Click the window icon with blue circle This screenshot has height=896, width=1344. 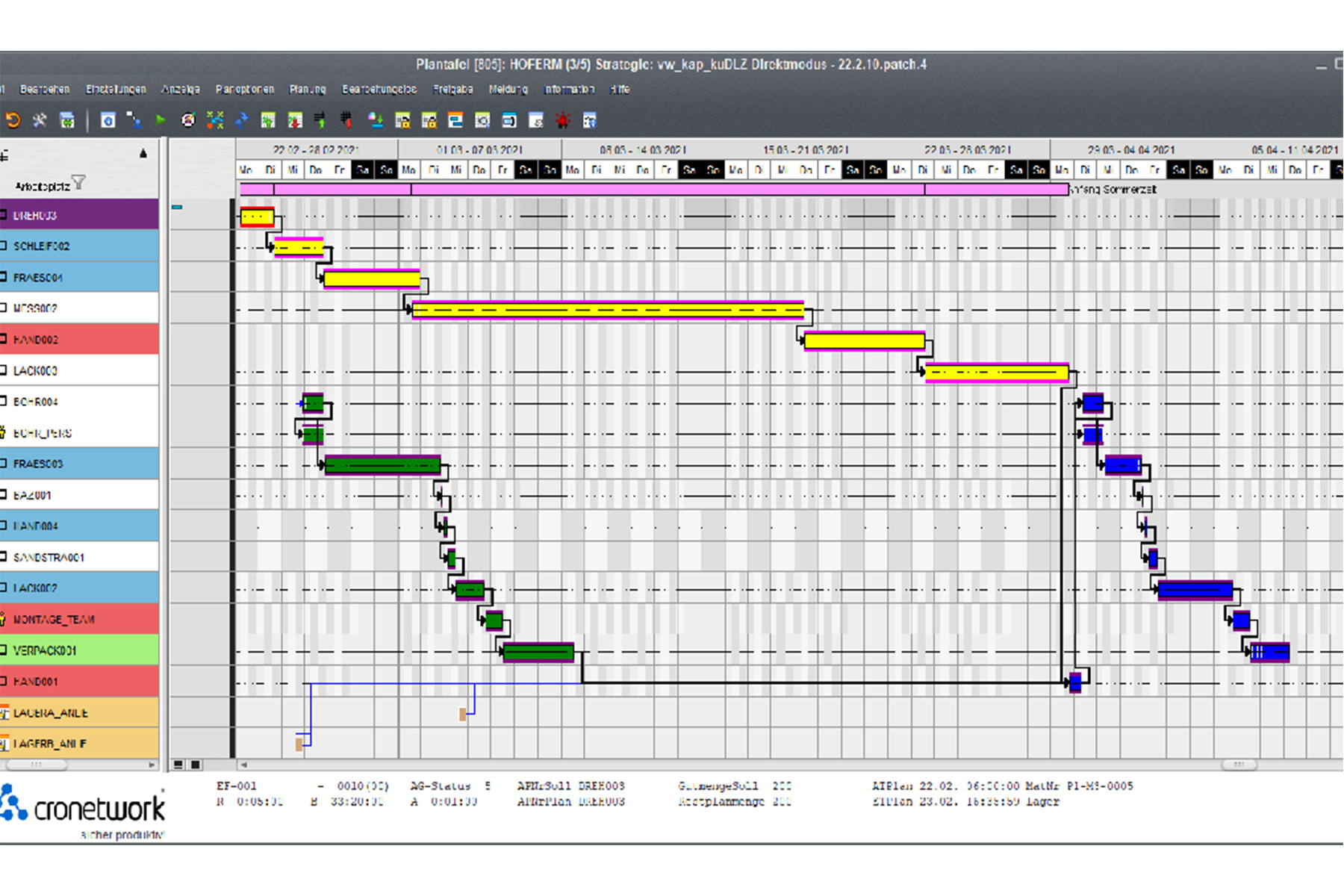click(x=108, y=120)
